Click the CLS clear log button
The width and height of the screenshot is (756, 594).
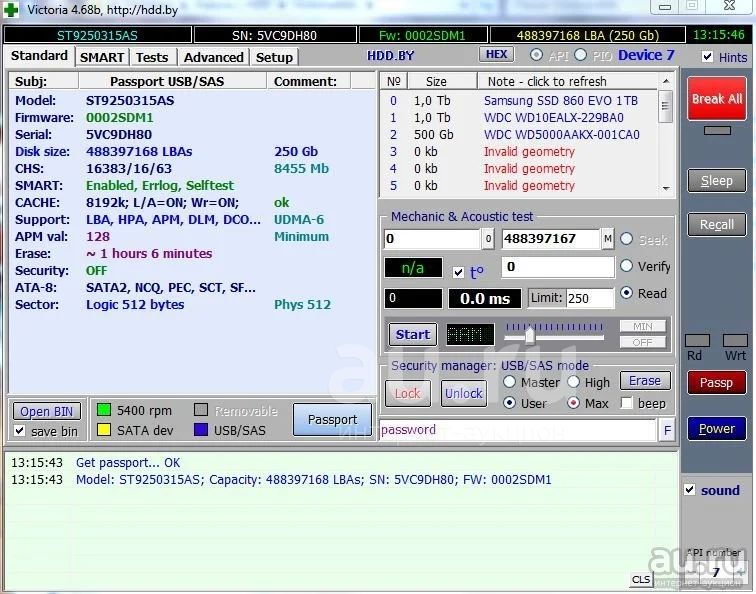[x=641, y=579]
